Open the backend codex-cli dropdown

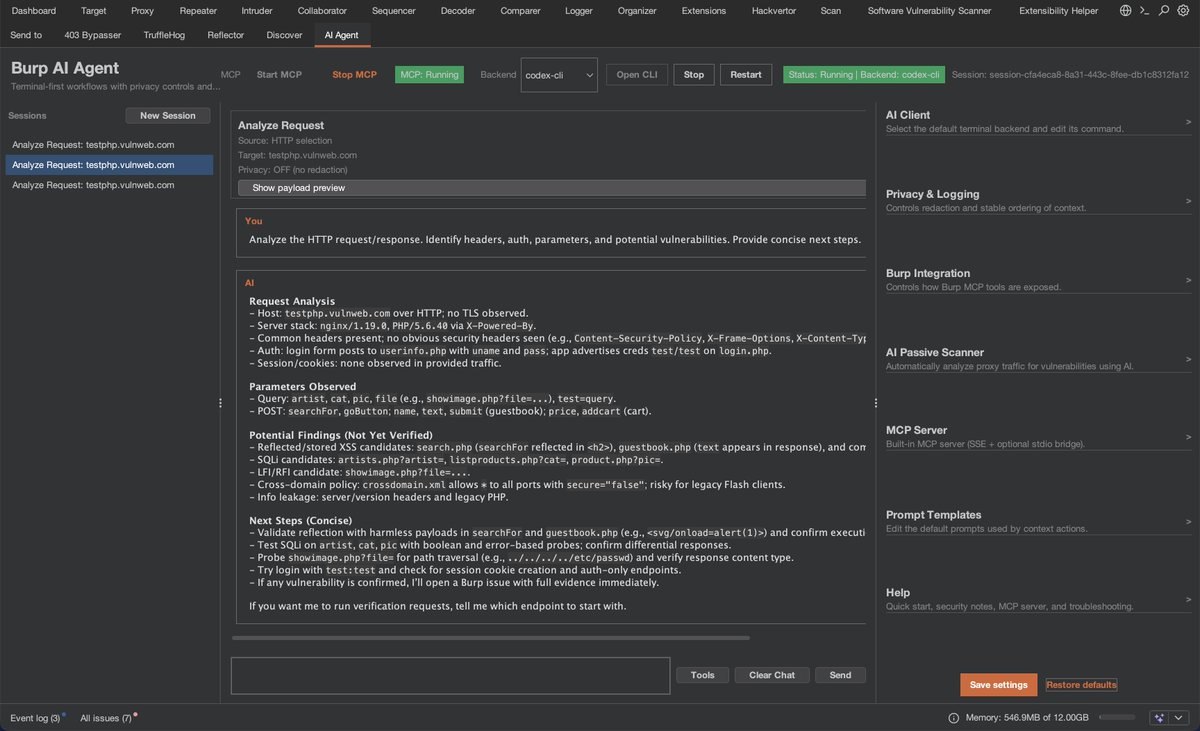[559, 75]
